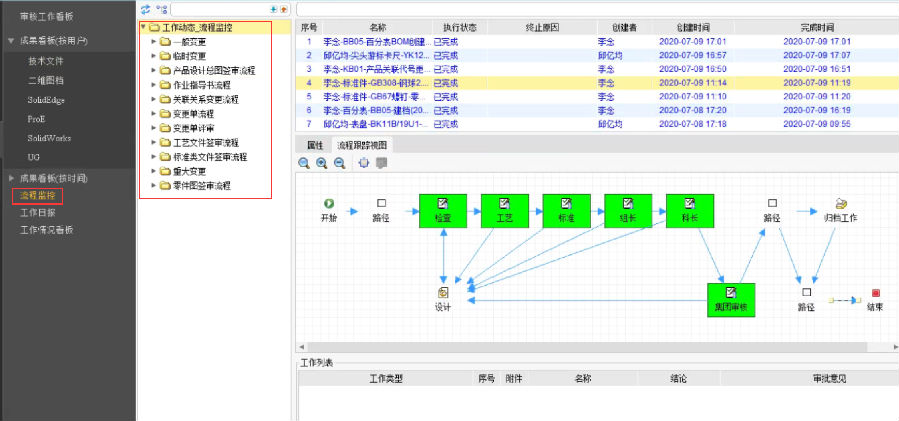The image size is (899, 421).
Task: Expand the 一般变更 folder
Action: point(153,42)
